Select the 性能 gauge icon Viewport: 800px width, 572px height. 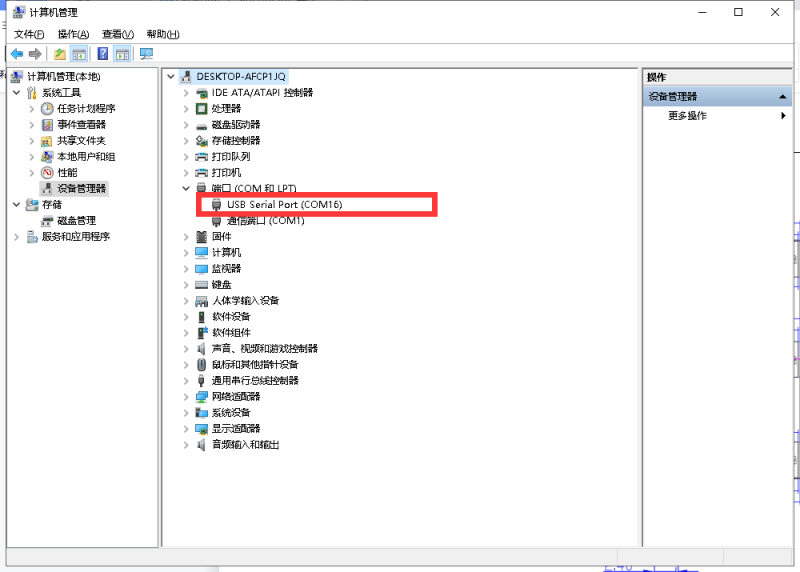(47, 172)
